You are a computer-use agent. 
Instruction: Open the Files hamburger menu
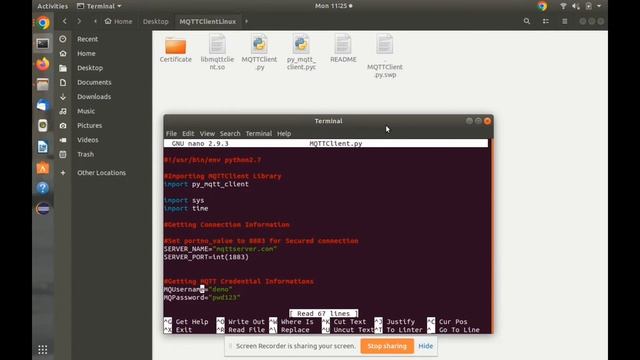pyautogui.click(x=564, y=21)
